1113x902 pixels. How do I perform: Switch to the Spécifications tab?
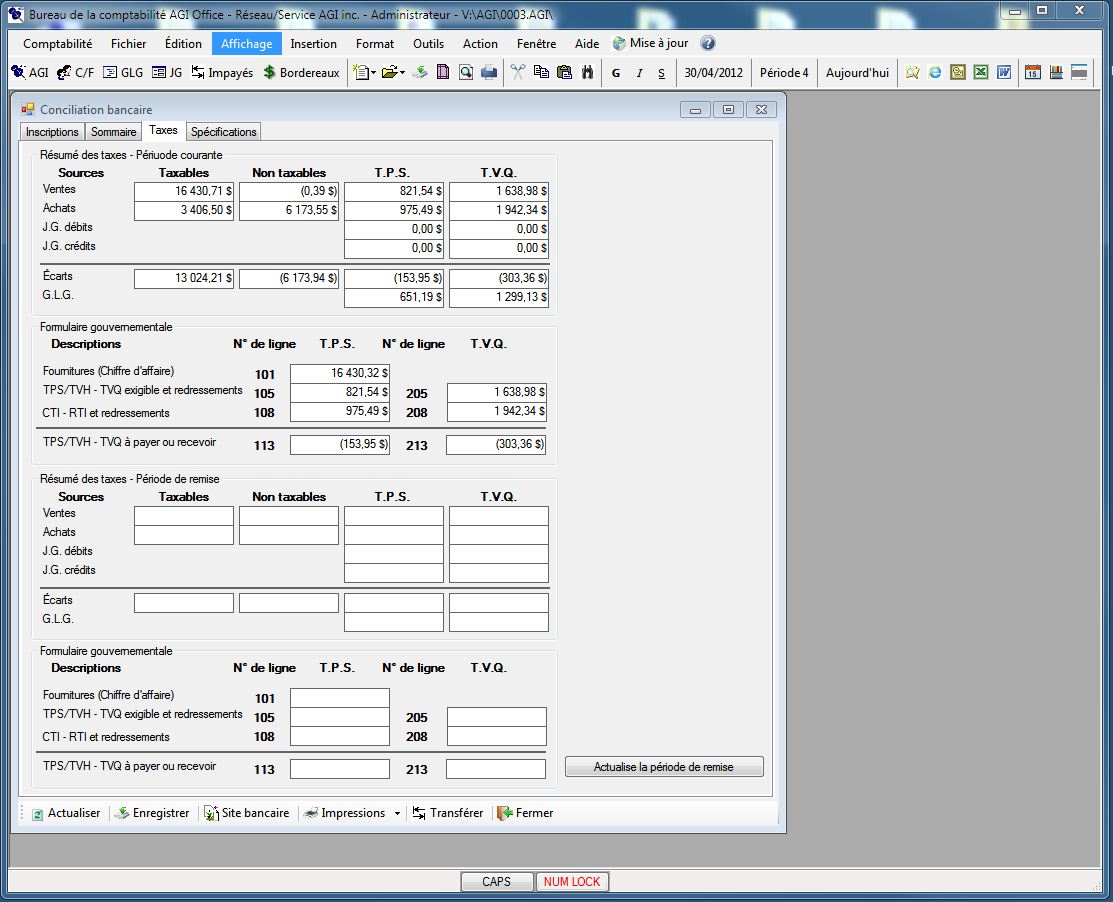pos(224,132)
